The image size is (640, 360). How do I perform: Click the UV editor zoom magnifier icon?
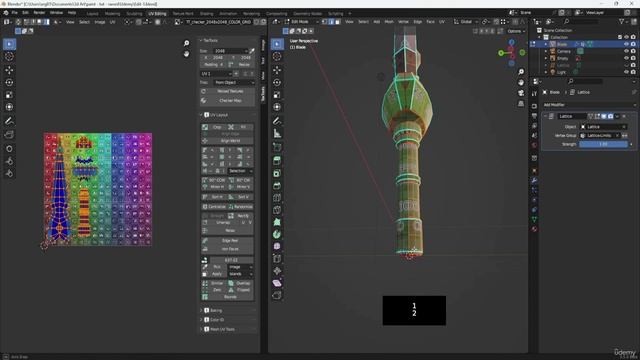pos(187,43)
